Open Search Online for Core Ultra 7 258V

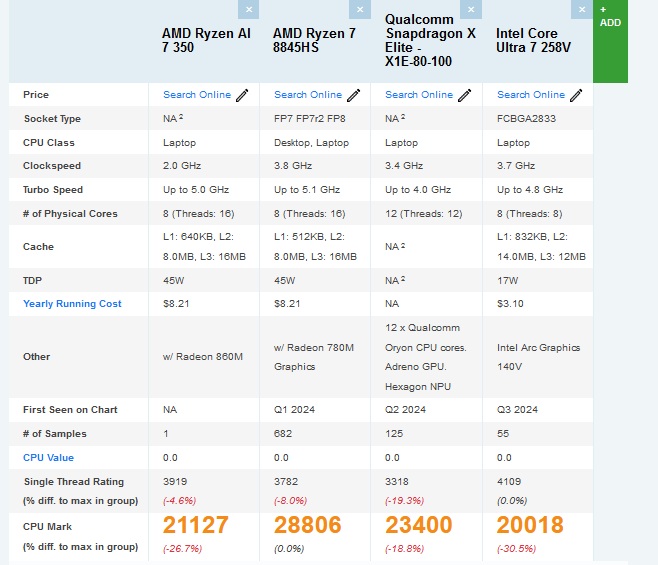(531, 95)
